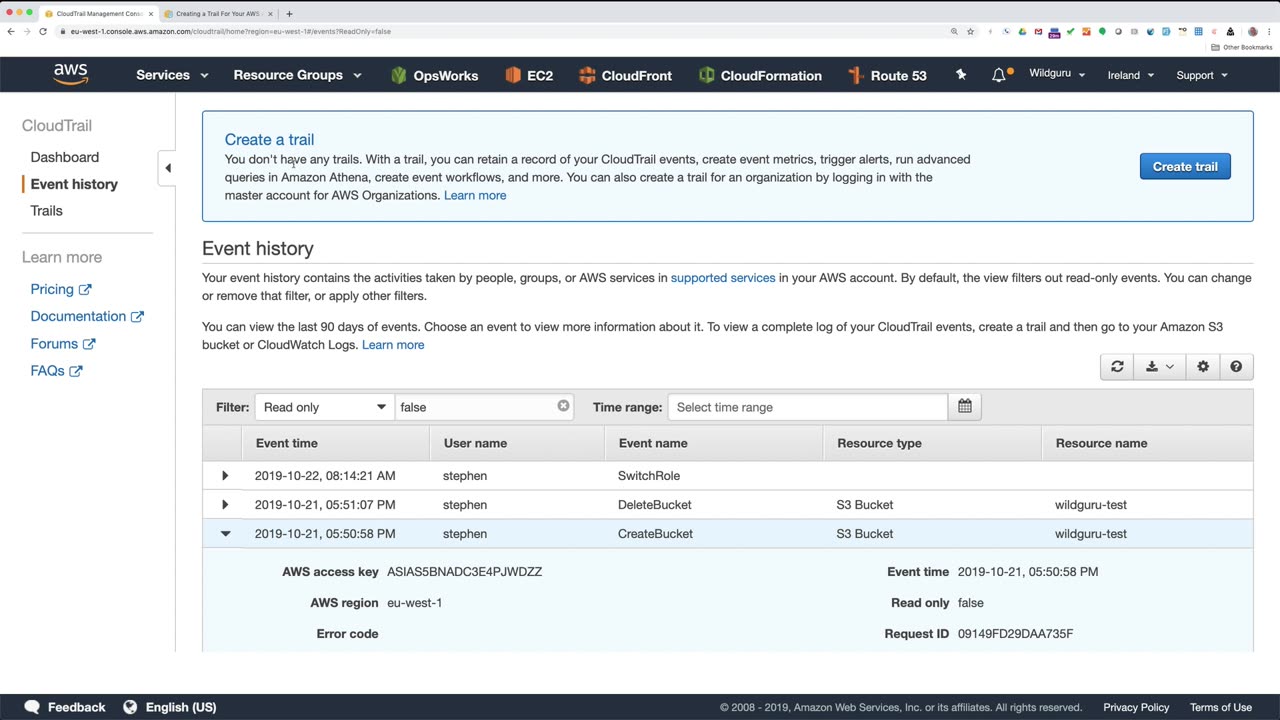Click the Chrome profile avatar
1280x720 pixels.
[x=1252, y=31]
